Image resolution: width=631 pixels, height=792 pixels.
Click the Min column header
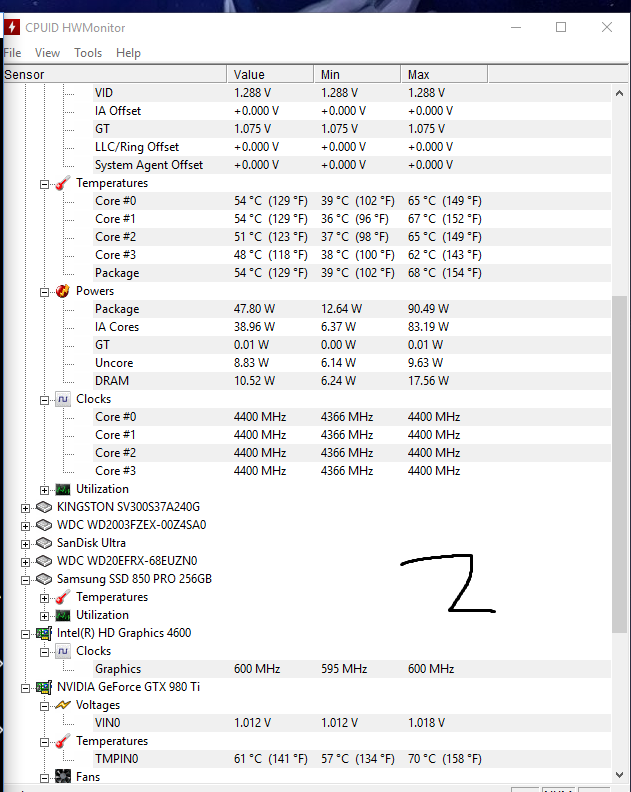click(x=357, y=74)
